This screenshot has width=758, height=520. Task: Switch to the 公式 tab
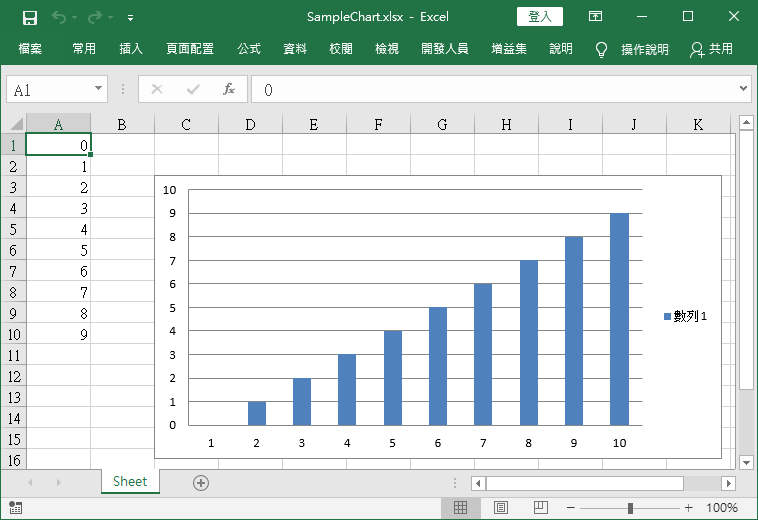249,49
